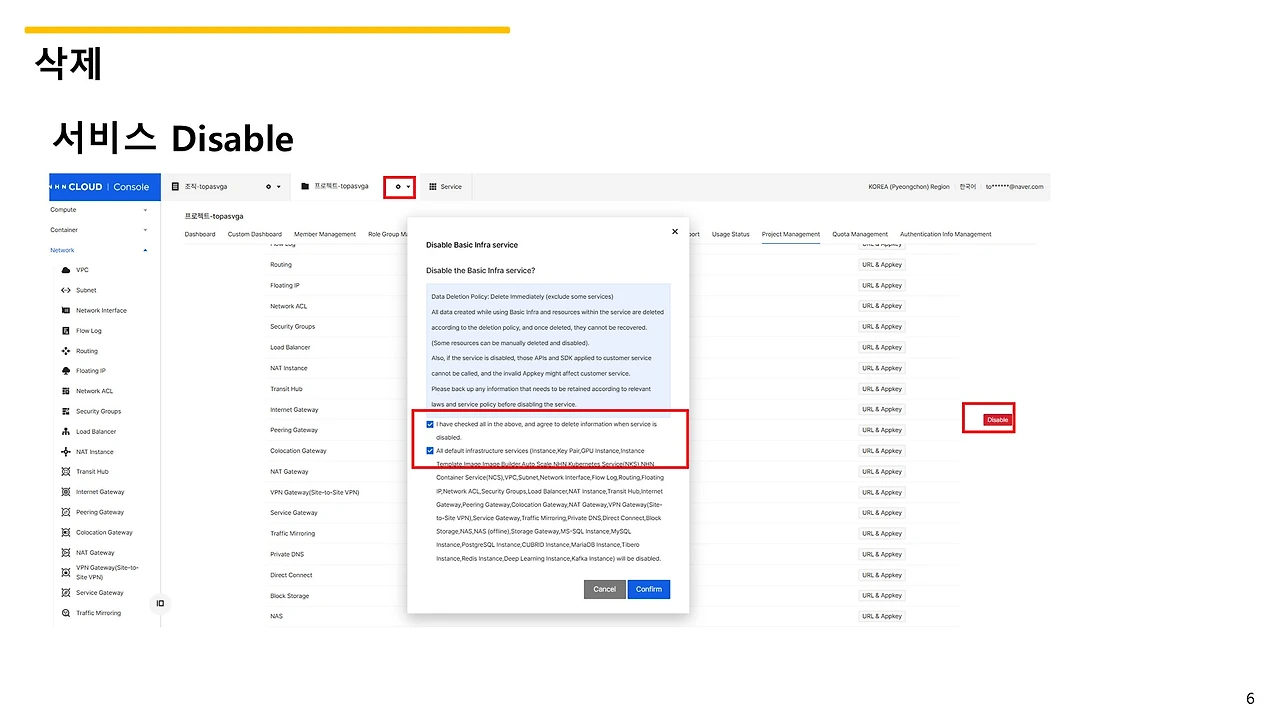The image size is (1280, 720).
Task: Click the Subnet icon in the sidebar
Action: (x=66, y=290)
